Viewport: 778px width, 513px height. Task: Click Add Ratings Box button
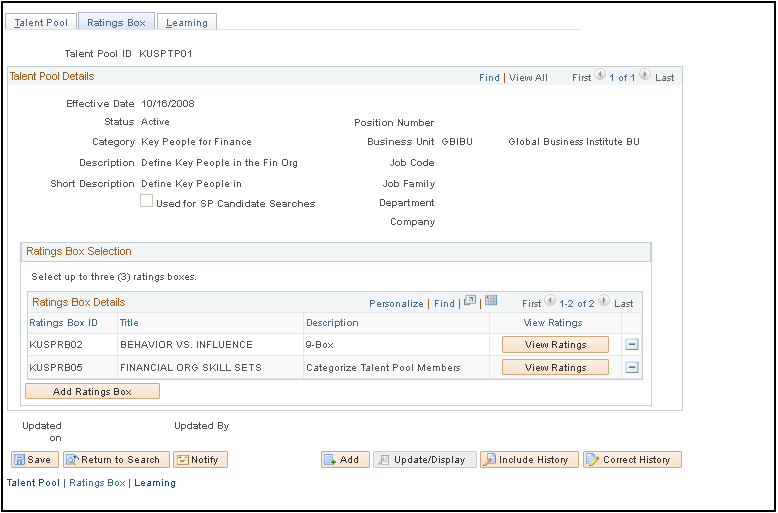pyautogui.click(x=92, y=391)
